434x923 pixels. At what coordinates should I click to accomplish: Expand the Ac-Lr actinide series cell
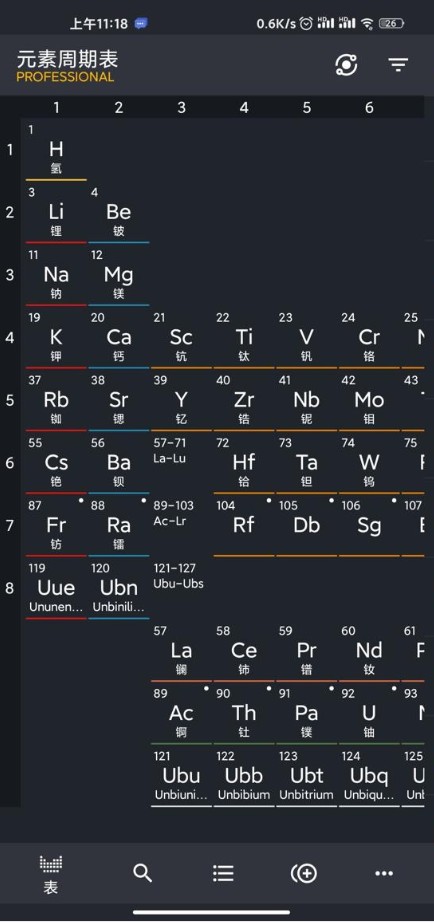click(181, 526)
